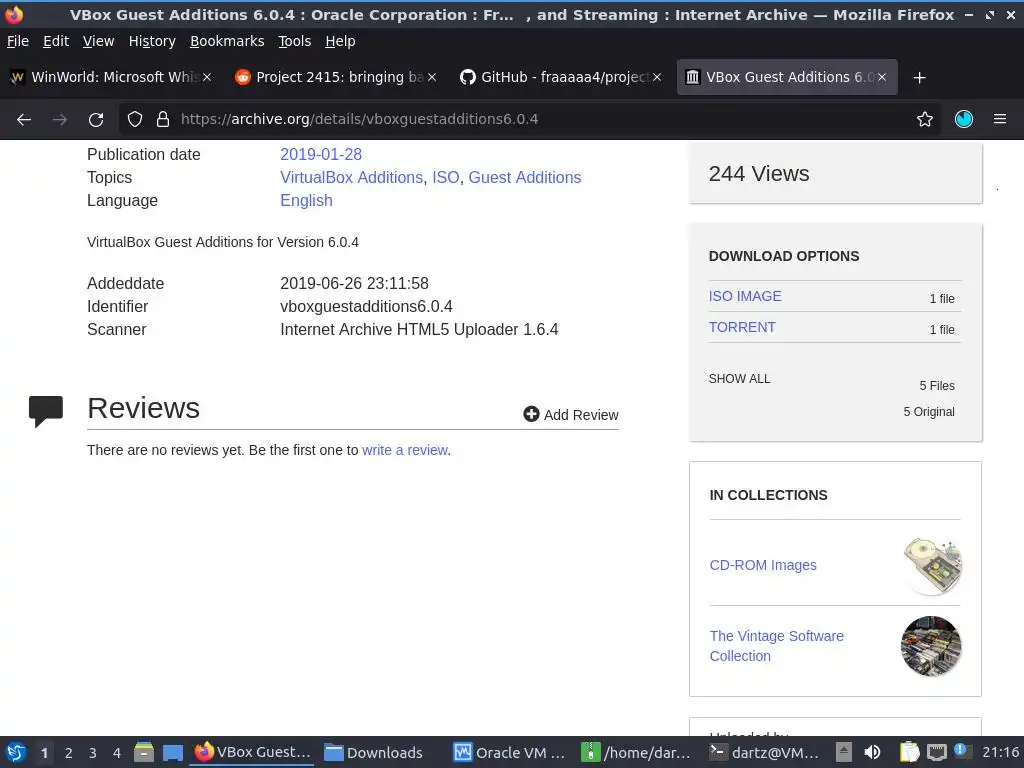Click the show desktop icon in taskbar

click(172, 752)
